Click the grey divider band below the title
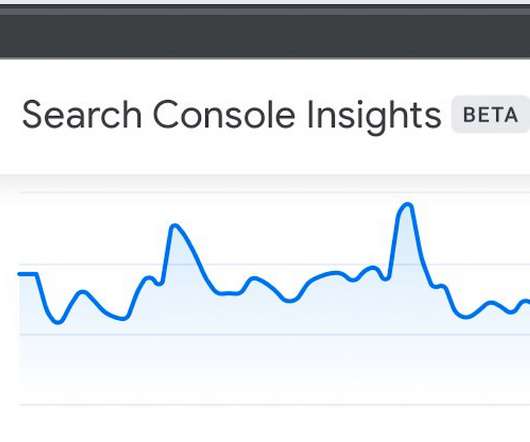 coord(265,182)
